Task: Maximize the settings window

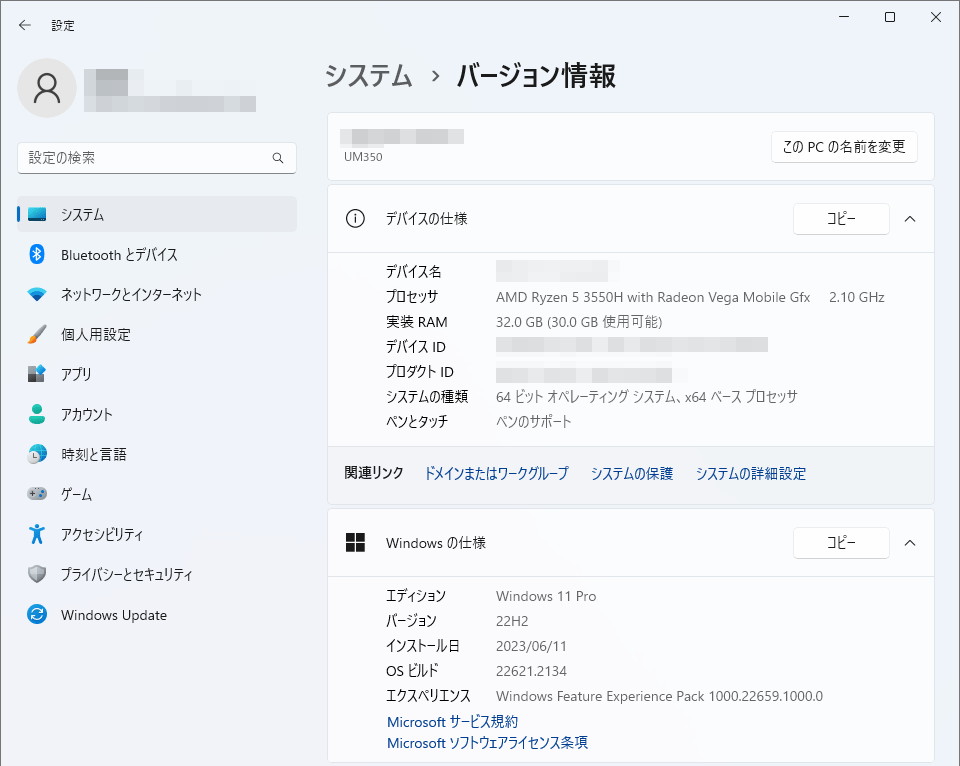Action: (890, 17)
